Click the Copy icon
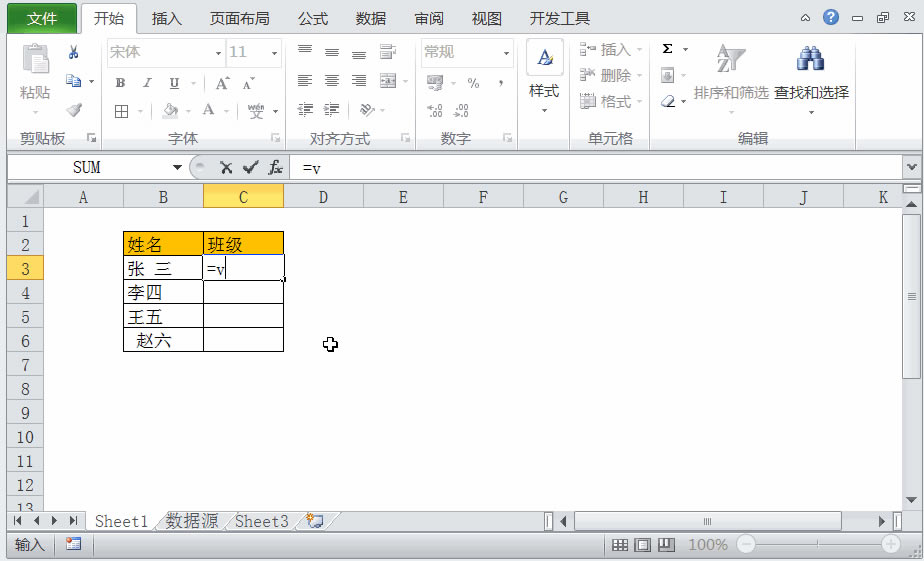This screenshot has height=561, width=924. click(74, 81)
